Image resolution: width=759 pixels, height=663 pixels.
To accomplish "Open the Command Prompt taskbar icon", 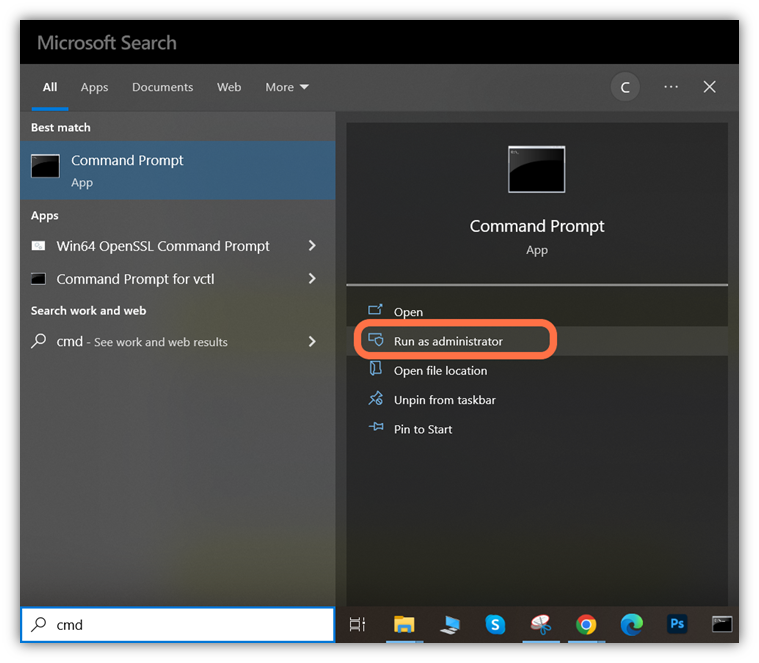I will 722,624.
